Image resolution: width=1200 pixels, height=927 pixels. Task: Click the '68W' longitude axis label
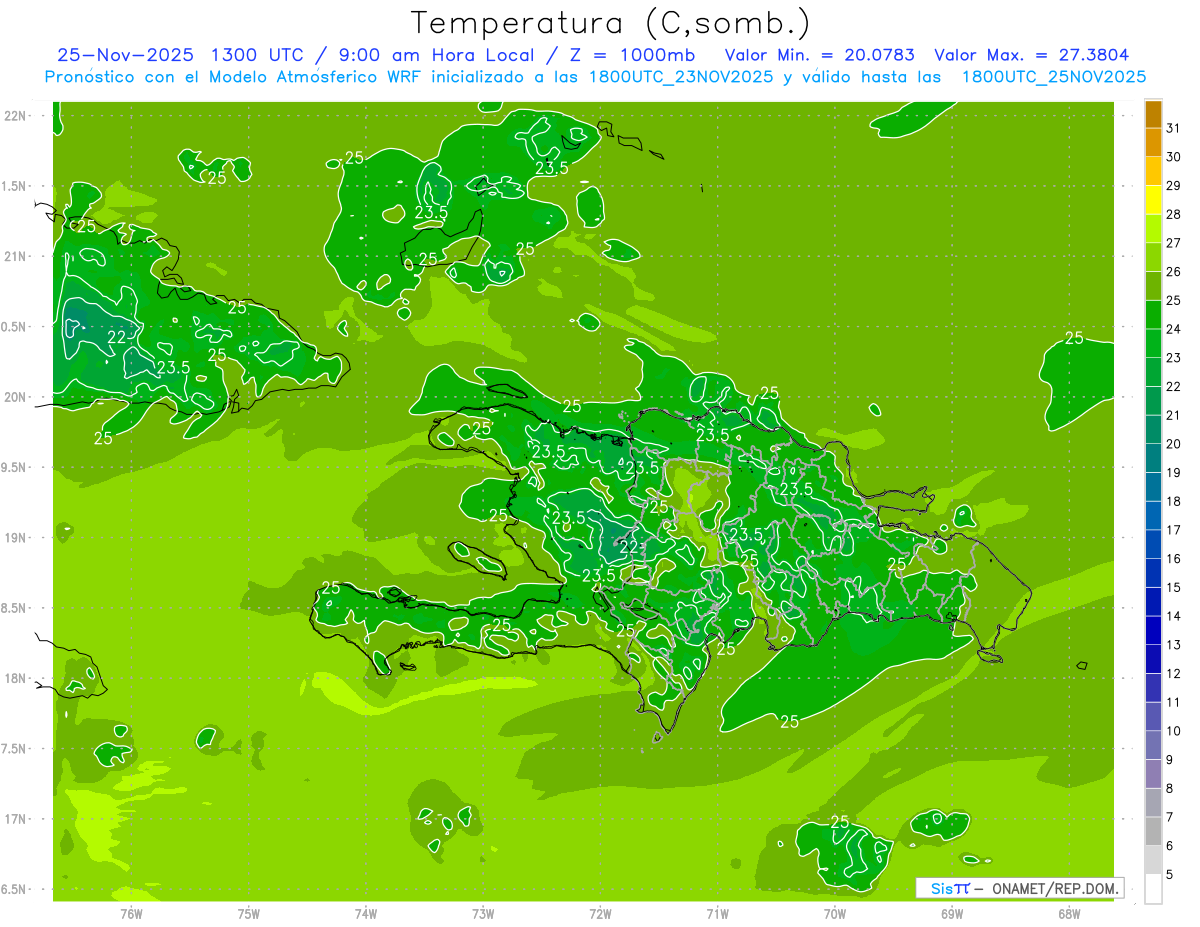point(1069,913)
